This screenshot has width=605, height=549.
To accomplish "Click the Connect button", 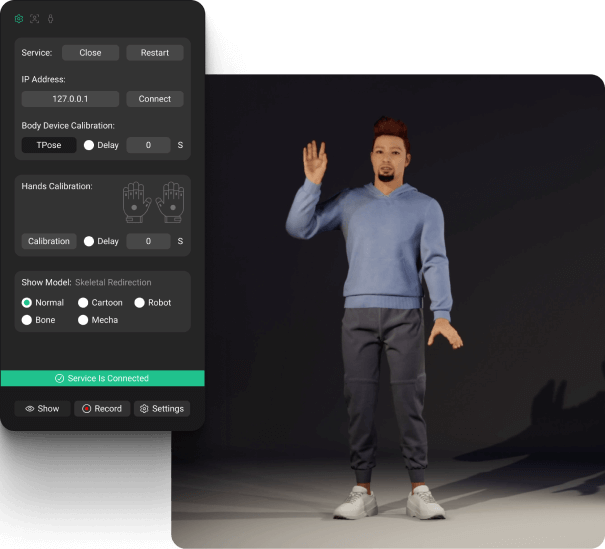I will point(155,99).
